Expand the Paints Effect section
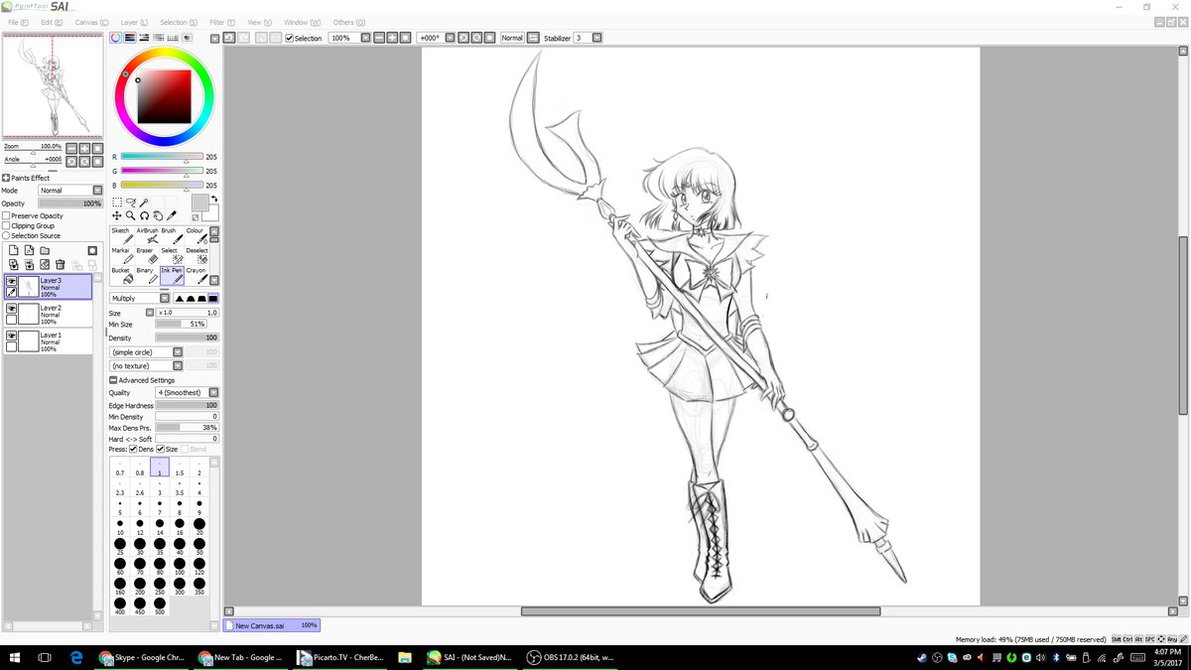 6,178
